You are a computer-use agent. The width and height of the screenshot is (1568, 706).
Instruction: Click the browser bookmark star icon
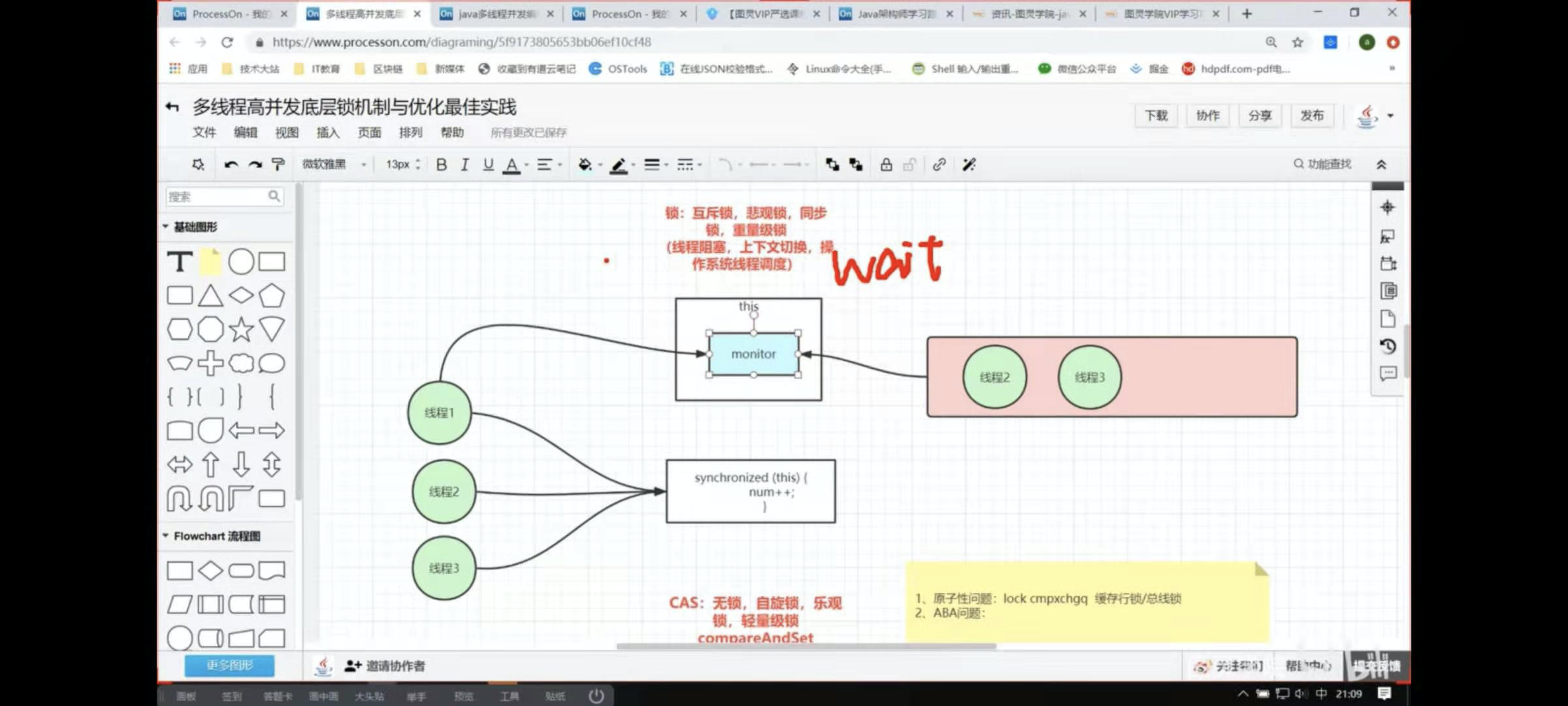[1298, 42]
